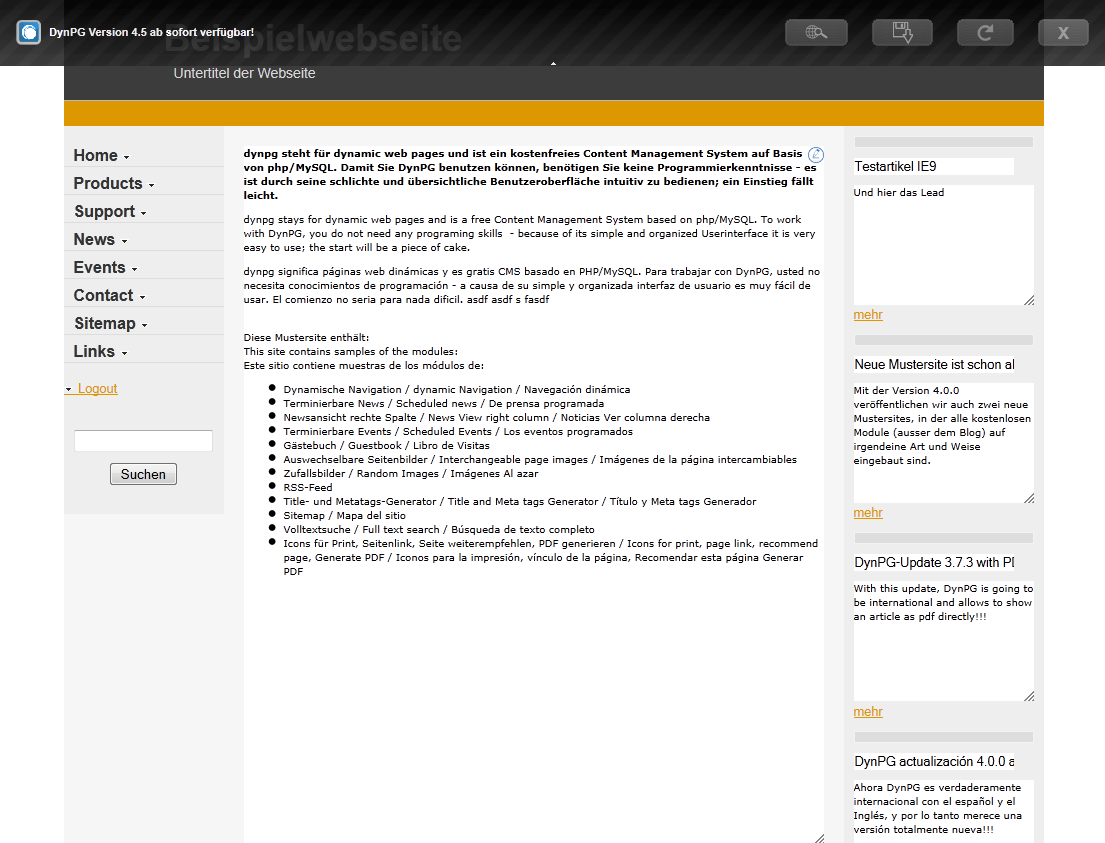1105x843 pixels.
Task: Open the Sitemap menu item
Action: (104, 323)
